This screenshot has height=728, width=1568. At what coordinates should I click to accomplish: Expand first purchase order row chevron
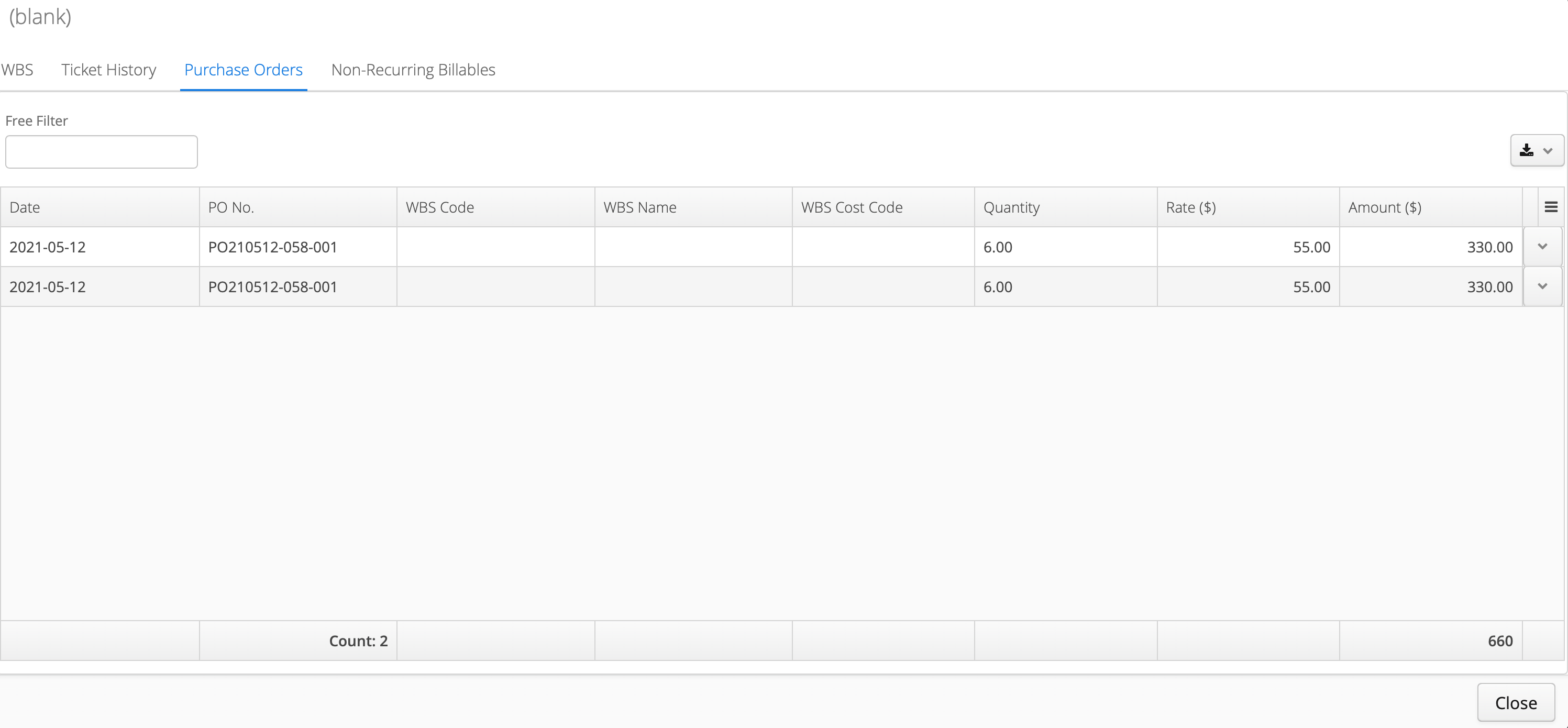tap(1542, 247)
